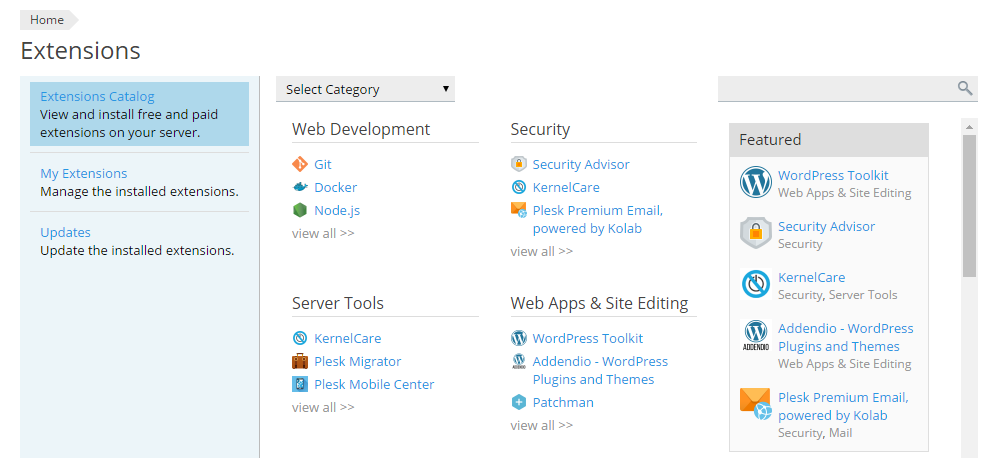
Task: Expand view all under Security
Action: [541, 251]
